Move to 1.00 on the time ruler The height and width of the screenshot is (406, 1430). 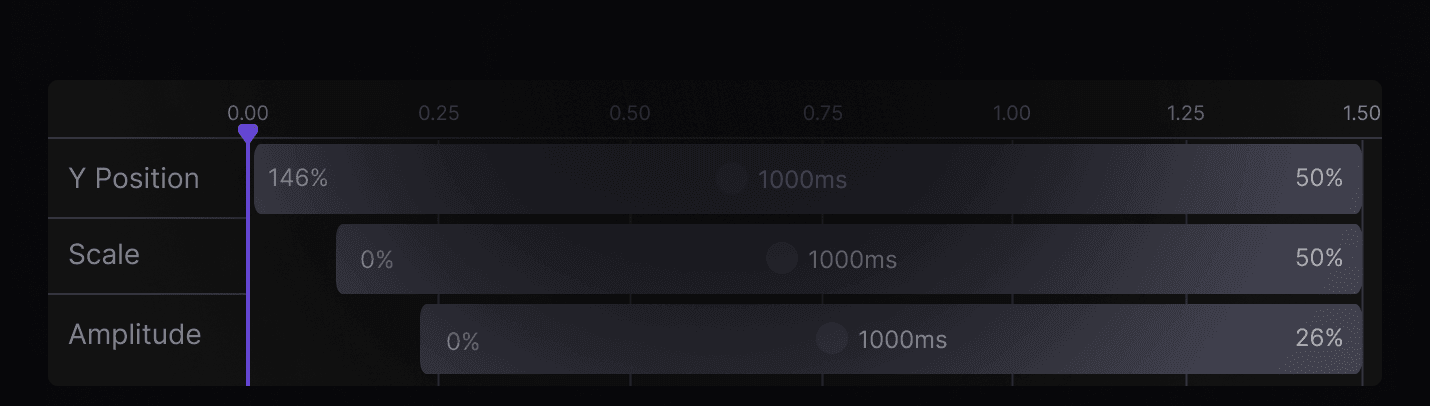coord(1012,113)
